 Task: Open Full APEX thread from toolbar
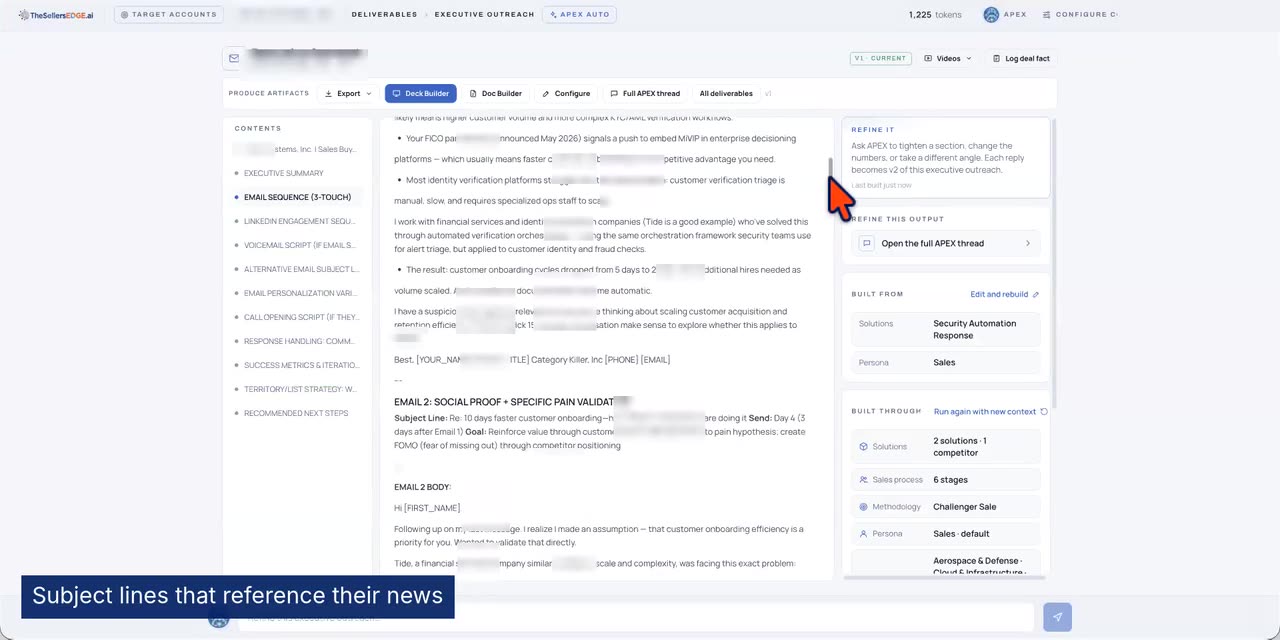[645, 93]
